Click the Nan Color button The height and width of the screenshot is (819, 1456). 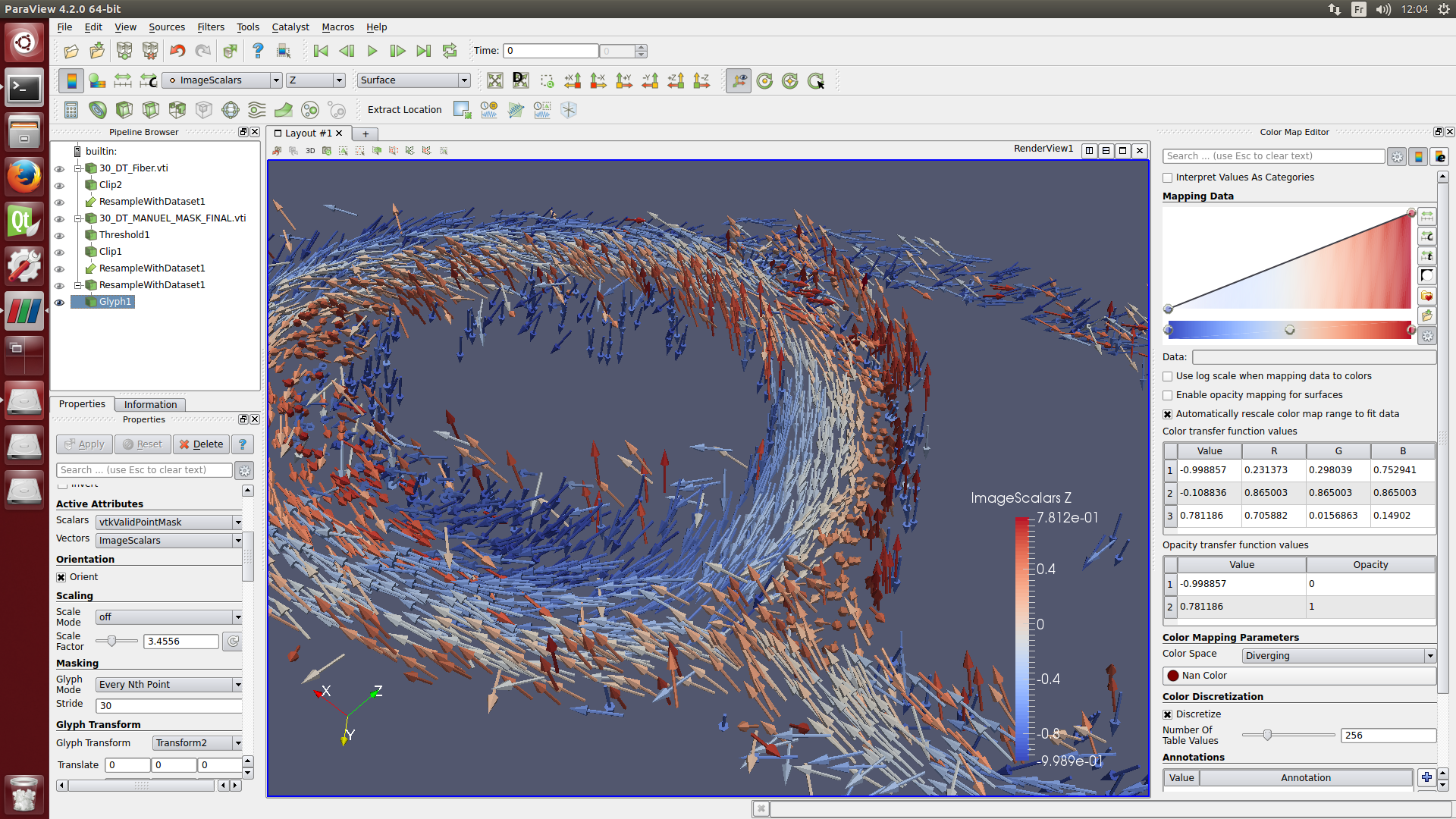click(1300, 676)
